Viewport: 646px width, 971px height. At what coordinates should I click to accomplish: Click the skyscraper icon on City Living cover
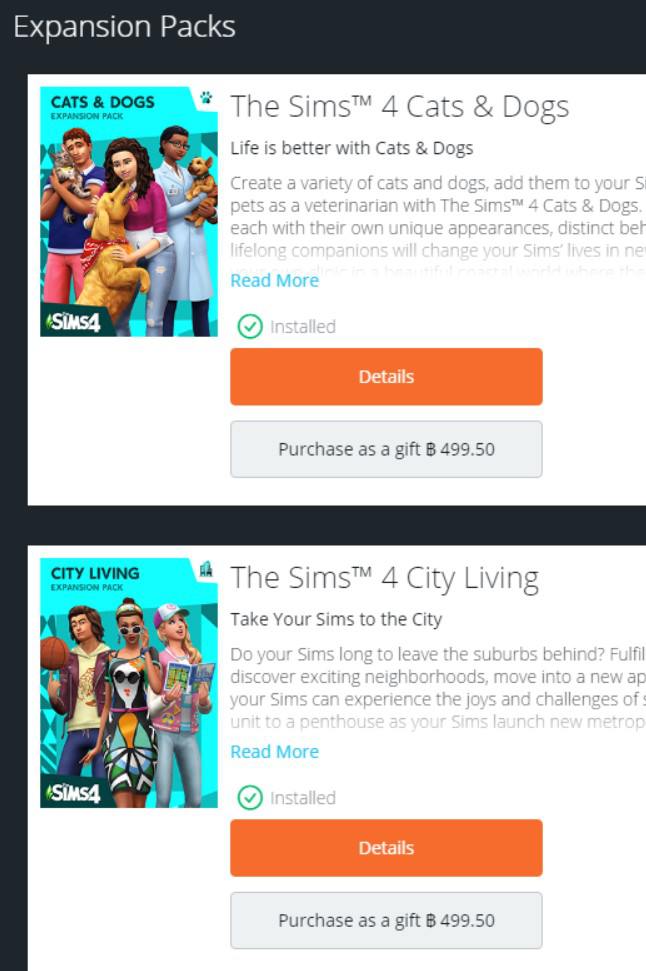[206, 568]
